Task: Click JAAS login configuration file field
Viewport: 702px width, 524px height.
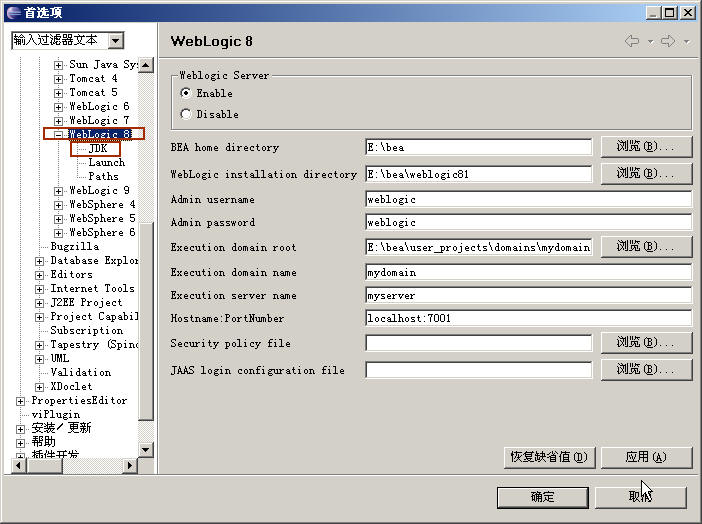Action: (x=479, y=370)
